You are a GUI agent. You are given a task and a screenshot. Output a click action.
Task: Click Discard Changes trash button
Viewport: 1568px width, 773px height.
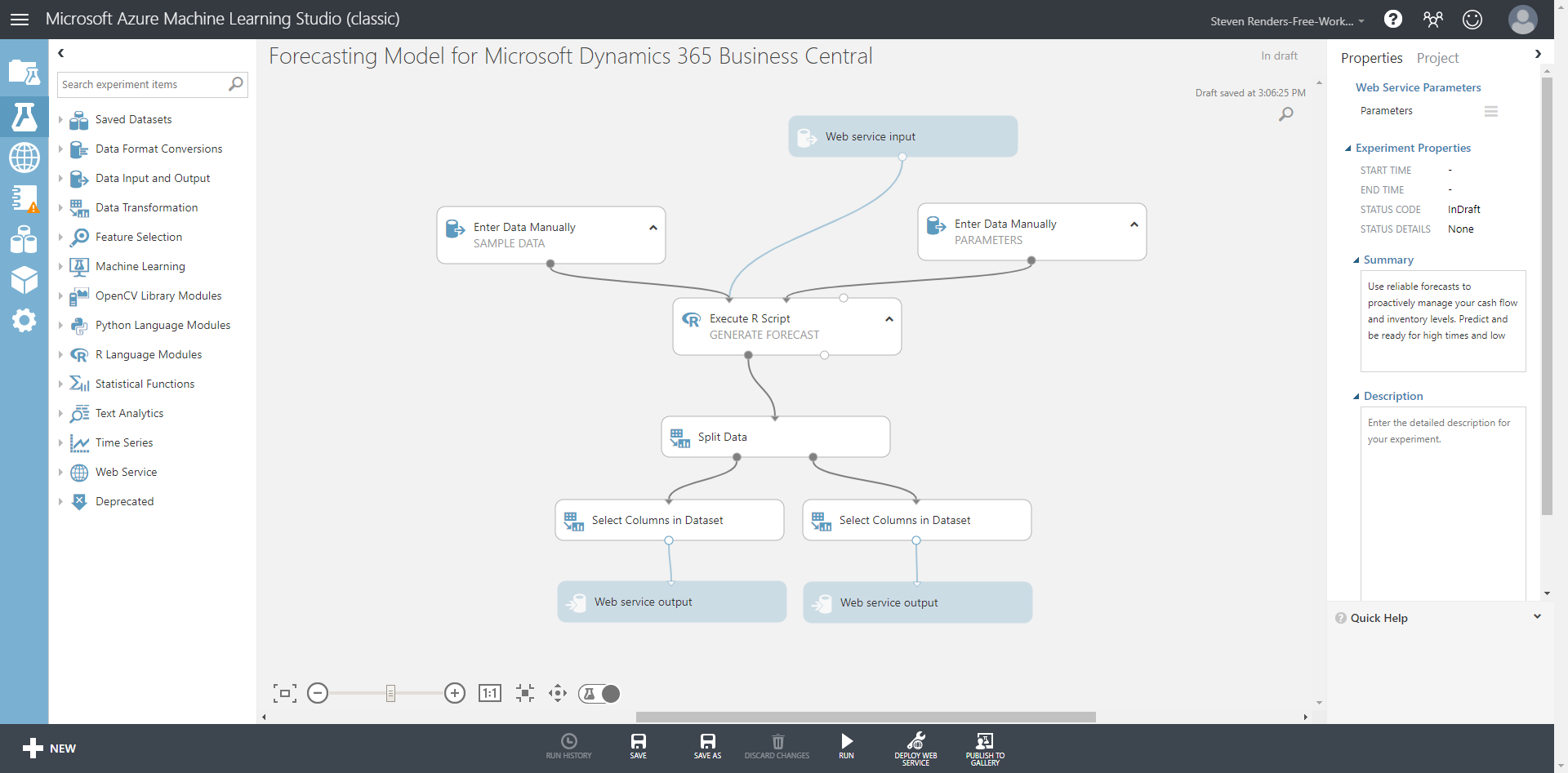click(777, 746)
